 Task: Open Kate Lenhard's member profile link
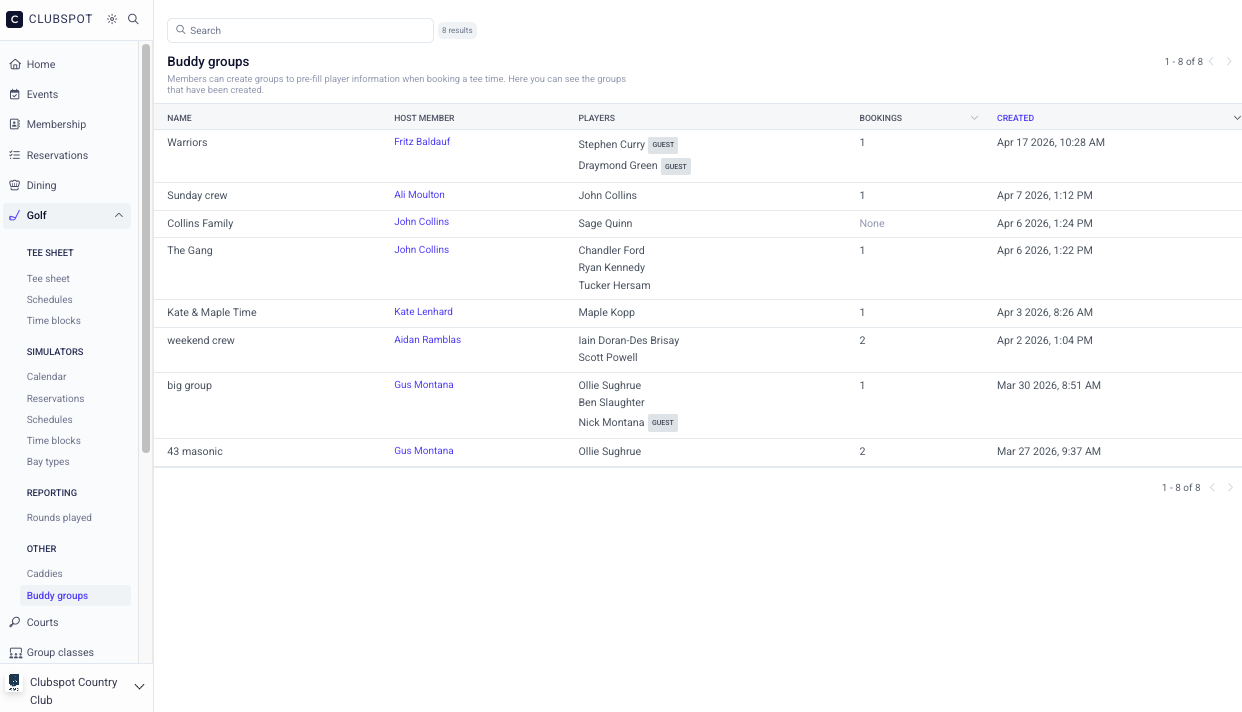pyautogui.click(x=423, y=312)
